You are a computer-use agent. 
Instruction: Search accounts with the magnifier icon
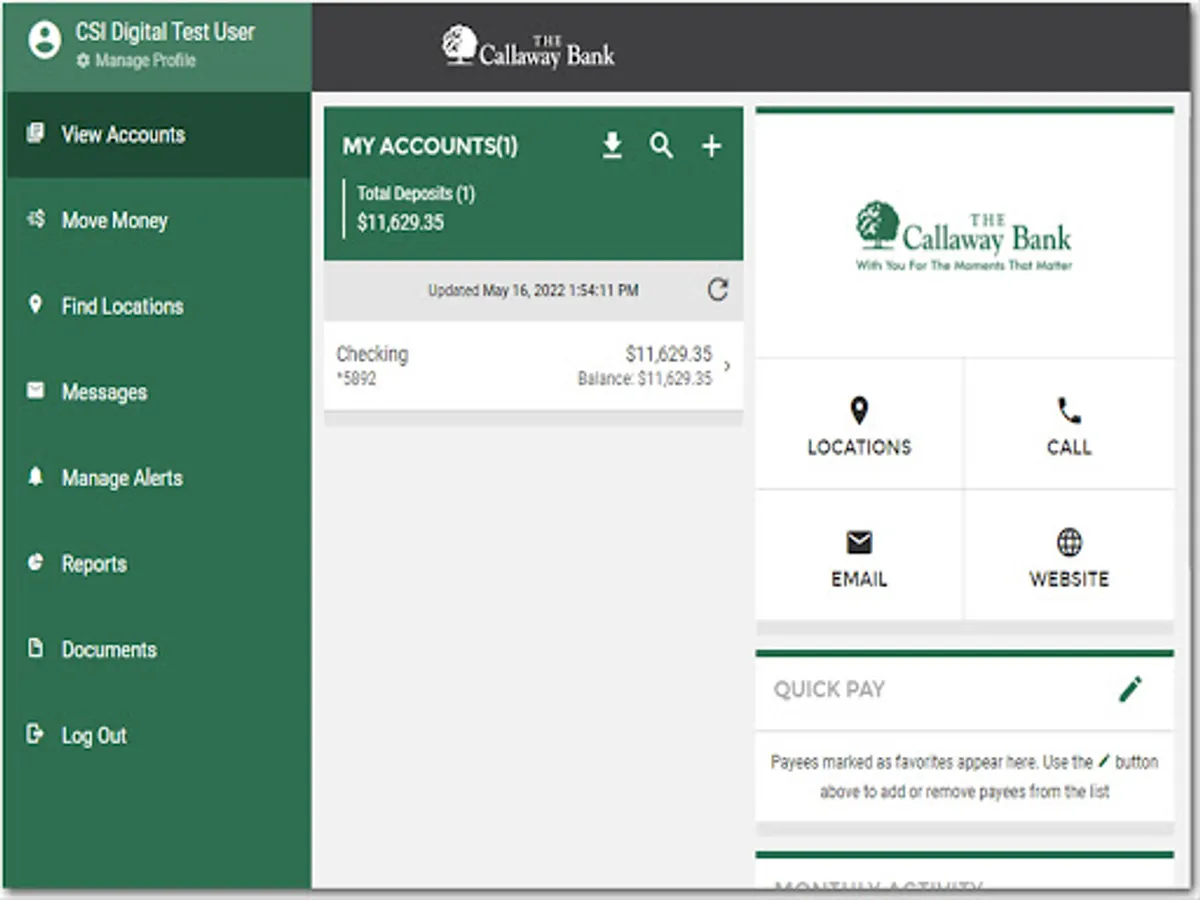[x=661, y=146]
